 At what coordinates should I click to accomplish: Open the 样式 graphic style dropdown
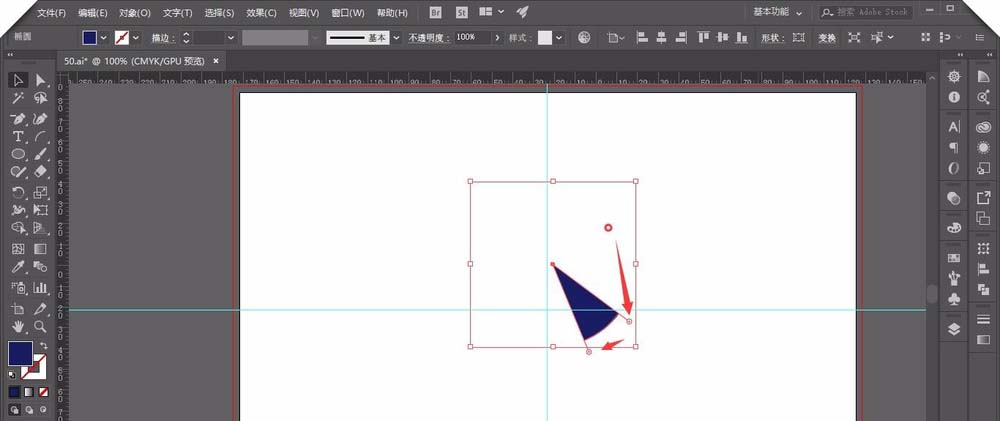(x=559, y=38)
